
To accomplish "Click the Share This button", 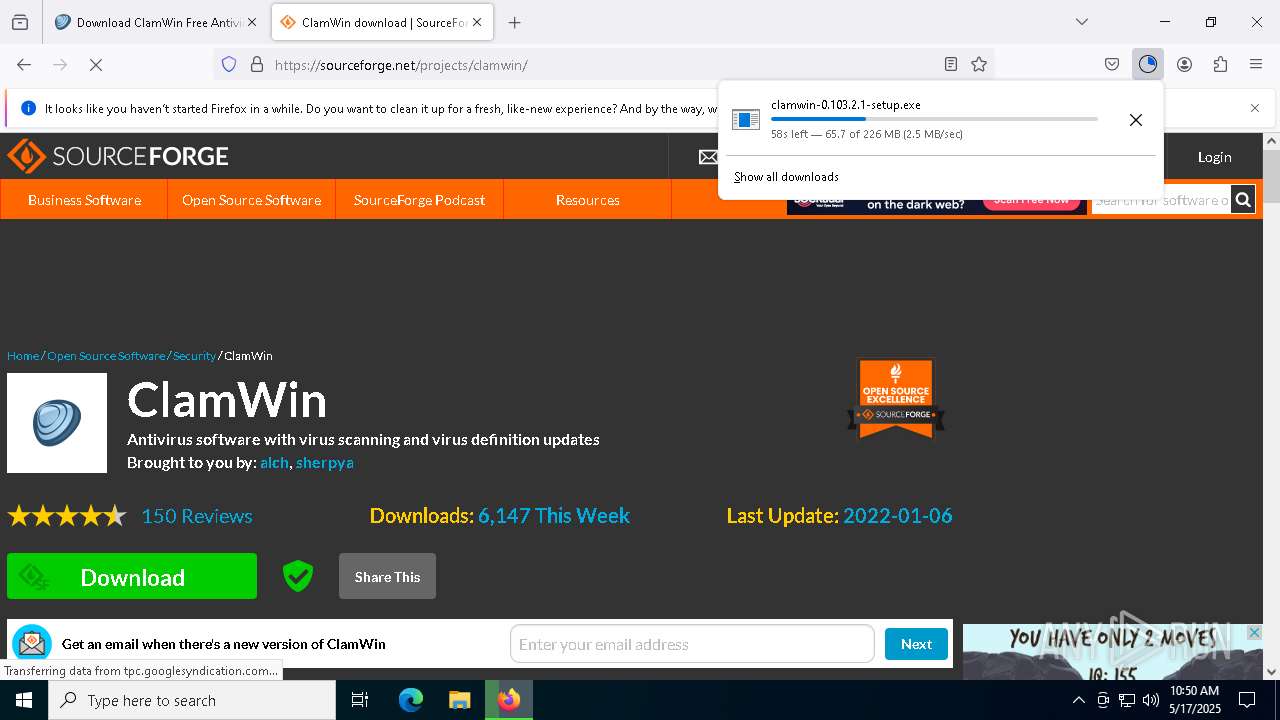I will (x=387, y=576).
